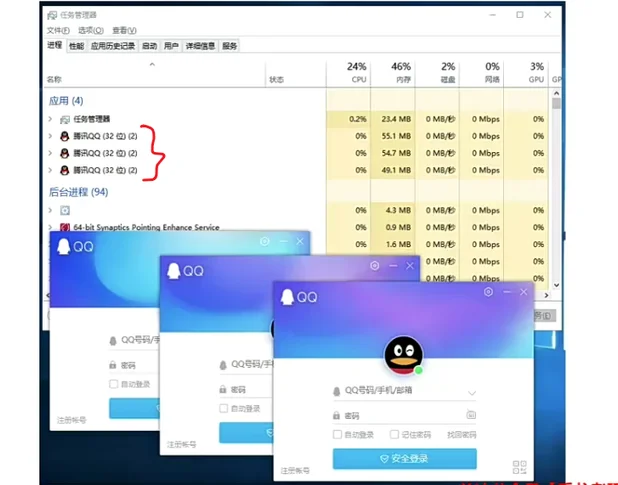Screen dimensions: 618x485
Task: Switch to the 性能 tab
Action: 76,46
